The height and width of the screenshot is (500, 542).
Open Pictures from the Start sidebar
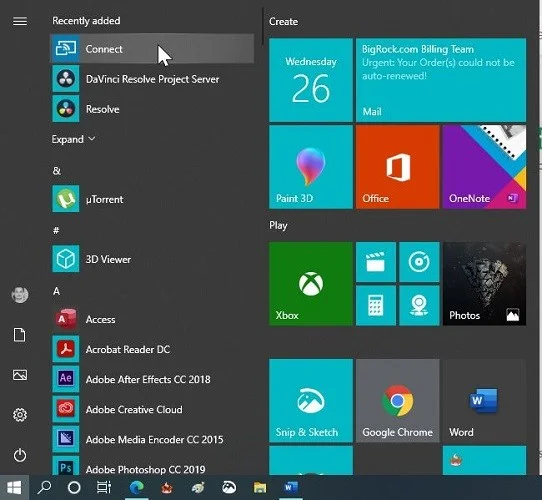(x=20, y=375)
